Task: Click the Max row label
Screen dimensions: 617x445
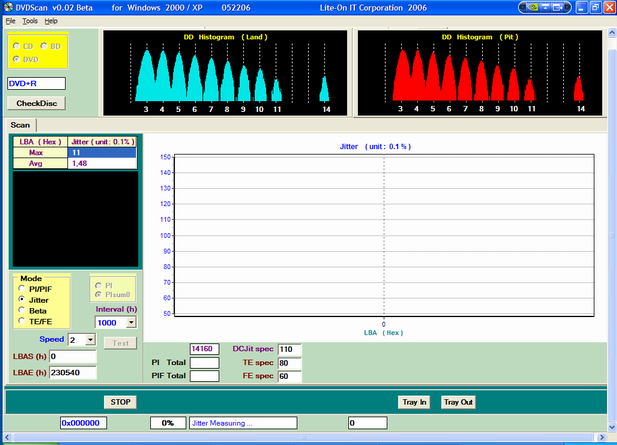Action: point(41,153)
